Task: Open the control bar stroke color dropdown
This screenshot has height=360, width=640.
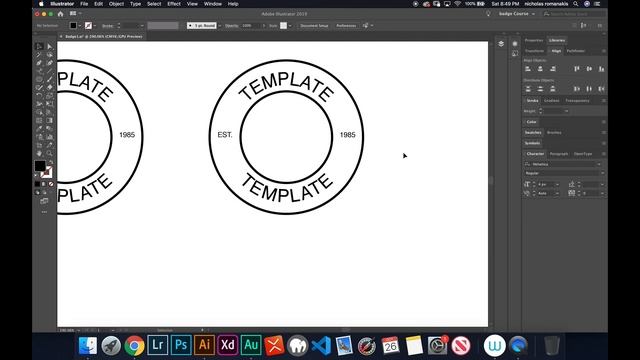Action: pyautogui.click(x=95, y=26)
